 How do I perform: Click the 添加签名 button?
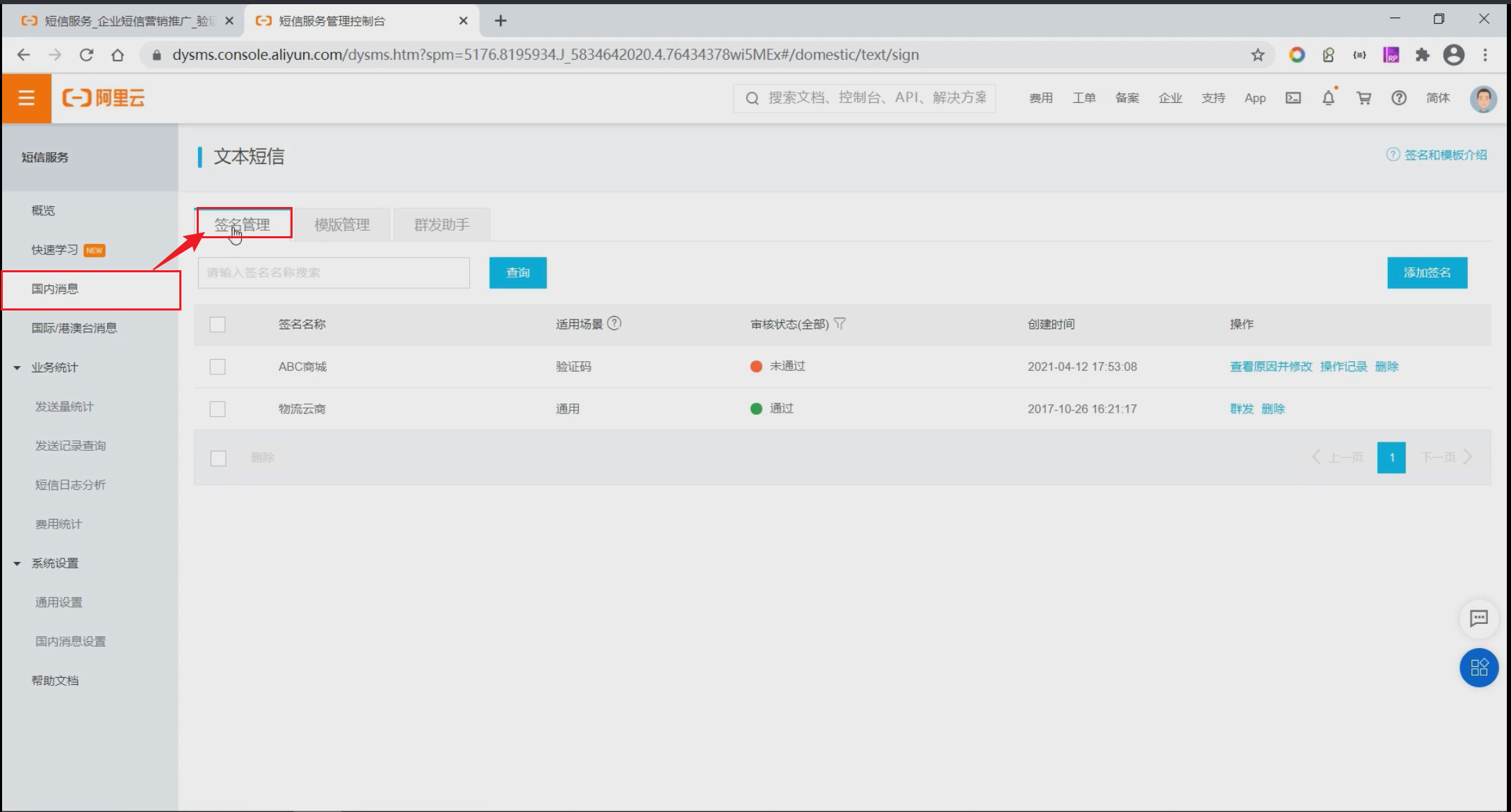click(x=1427, y=272)
